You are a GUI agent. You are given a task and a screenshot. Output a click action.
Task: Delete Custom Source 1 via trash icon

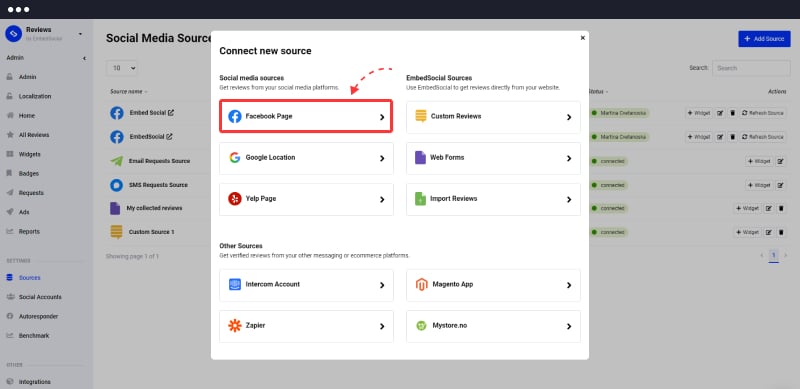pyautogui.click(x=781, y=233)
